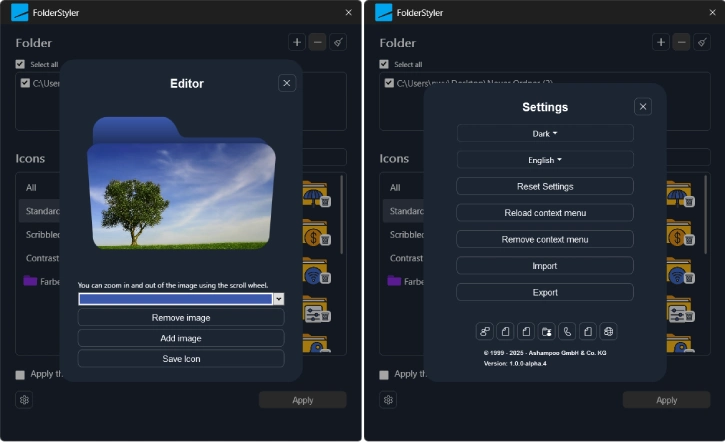The height and width of the screenshot is (442, 725).
Task: Click the minus icon in right window
Action: click(x=681, y=43)
